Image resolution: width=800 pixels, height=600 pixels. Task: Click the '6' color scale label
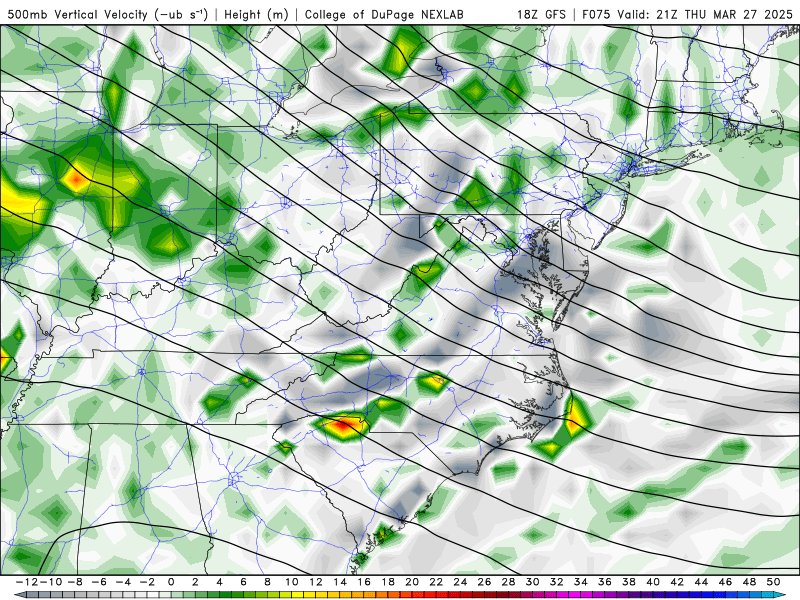point(243,582)
